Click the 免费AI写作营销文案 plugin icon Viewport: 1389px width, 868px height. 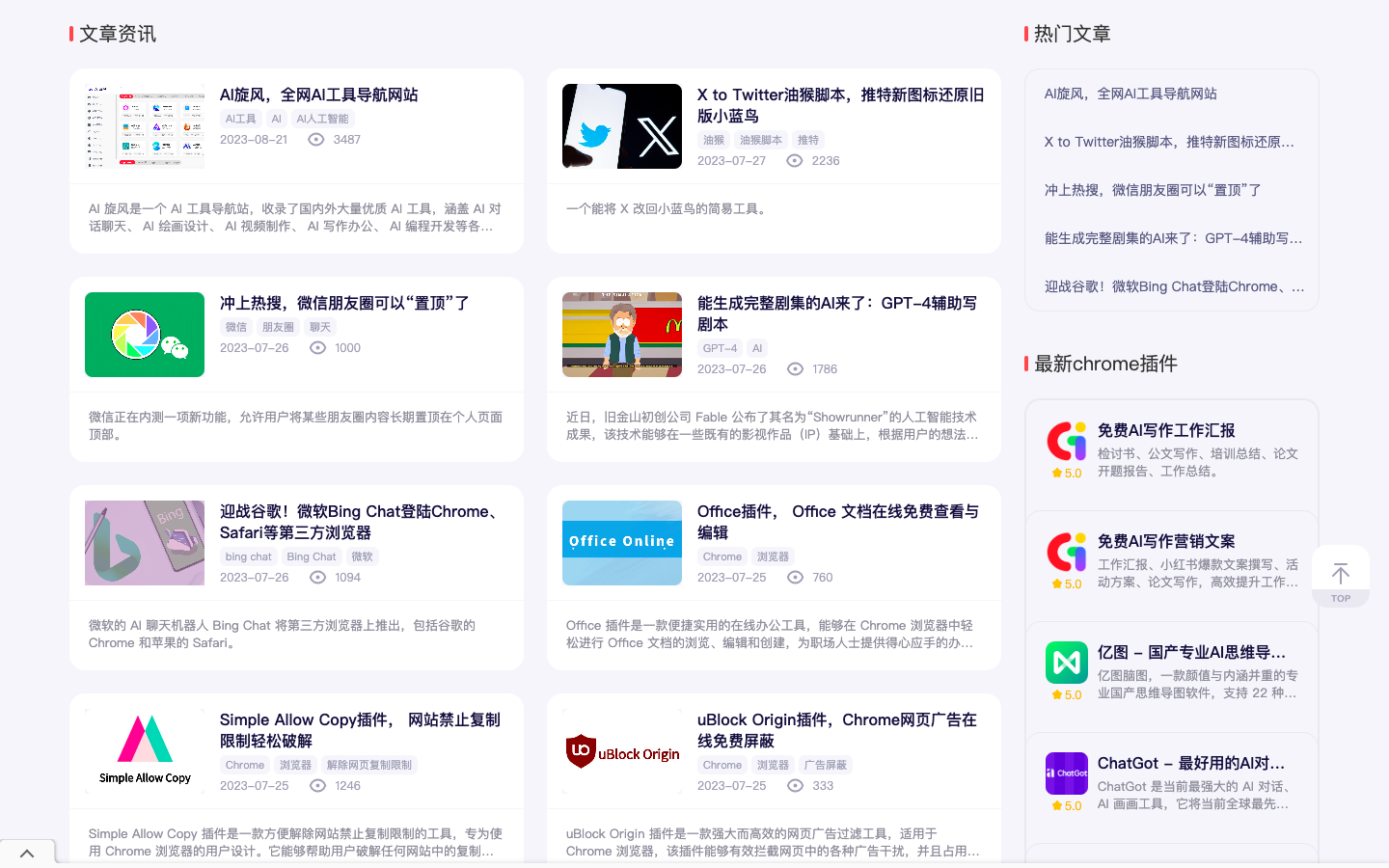tap(1067, 552)
